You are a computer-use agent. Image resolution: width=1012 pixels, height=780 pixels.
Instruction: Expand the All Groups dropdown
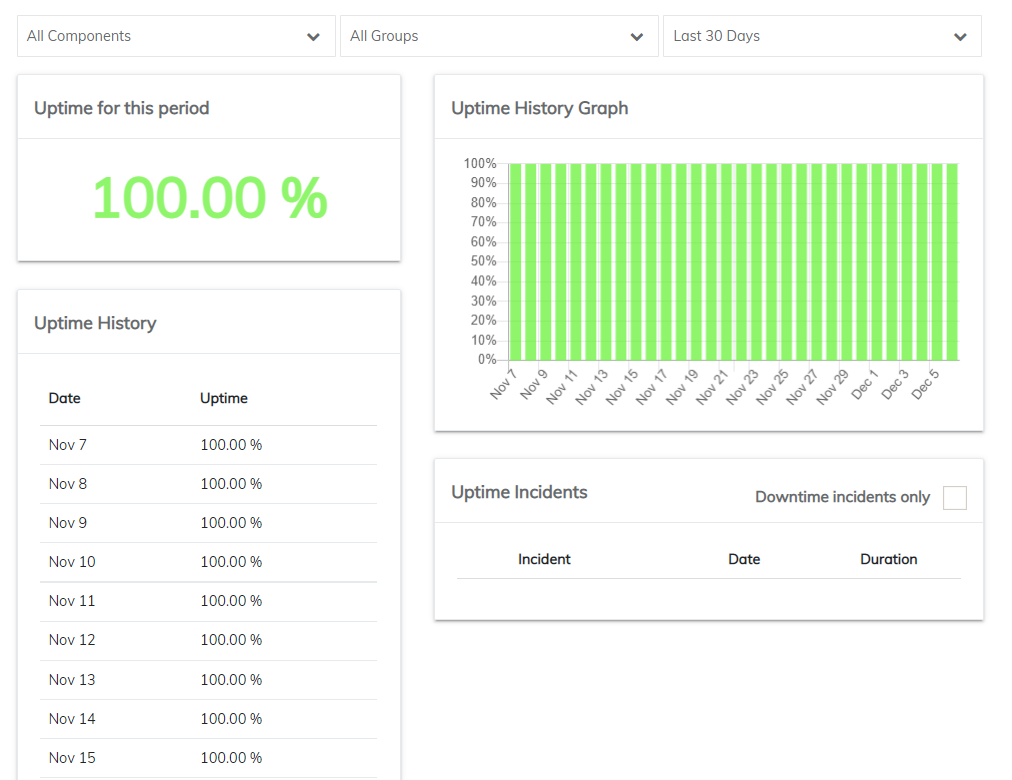[498, 36]
